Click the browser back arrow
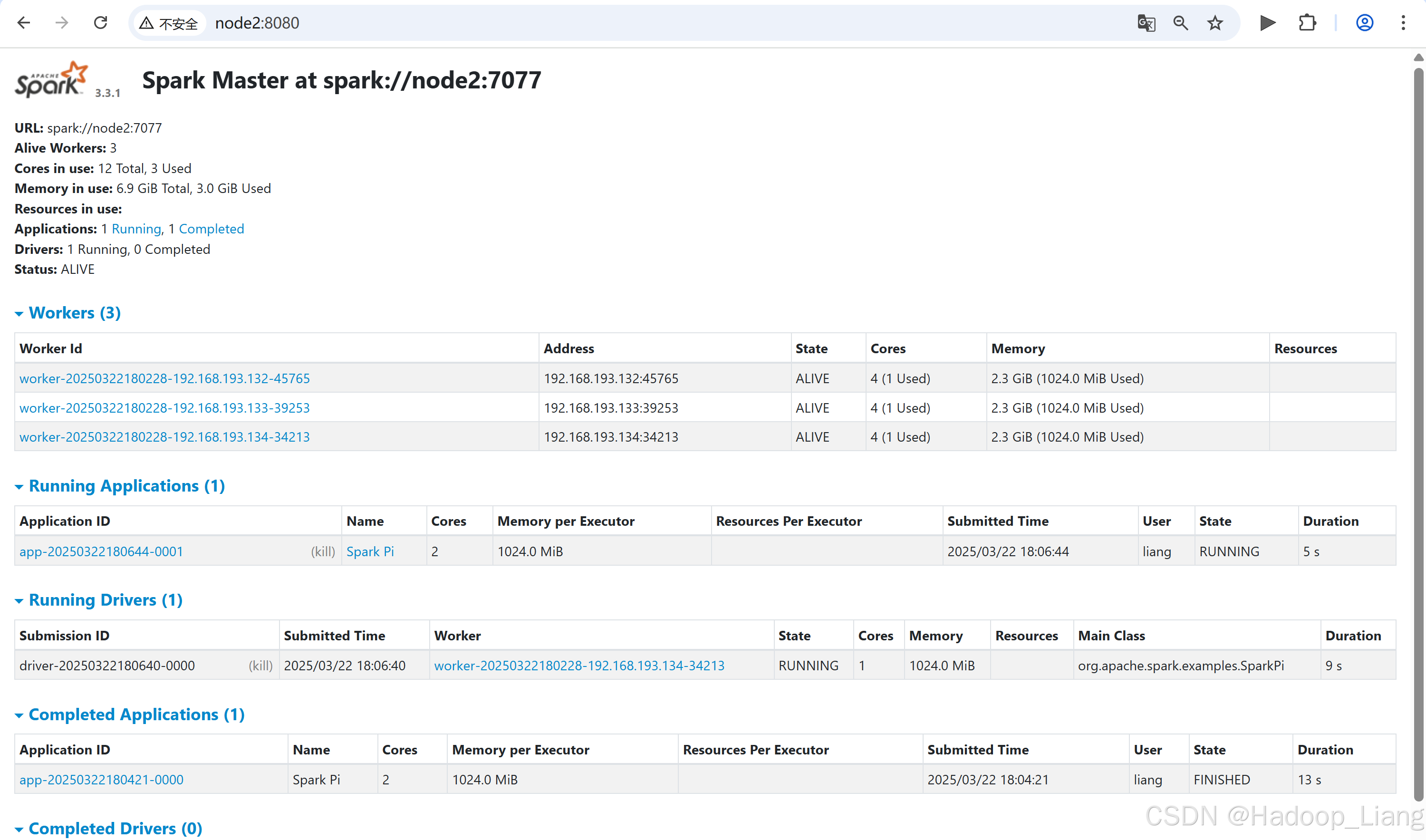 click(x=24, y=23)
